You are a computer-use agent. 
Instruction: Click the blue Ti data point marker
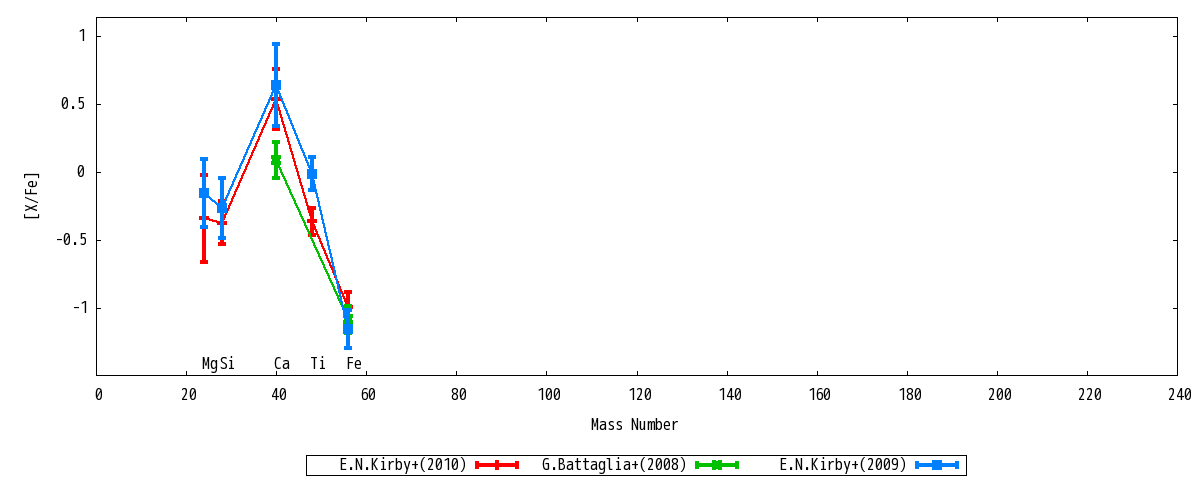click(312, 174)
